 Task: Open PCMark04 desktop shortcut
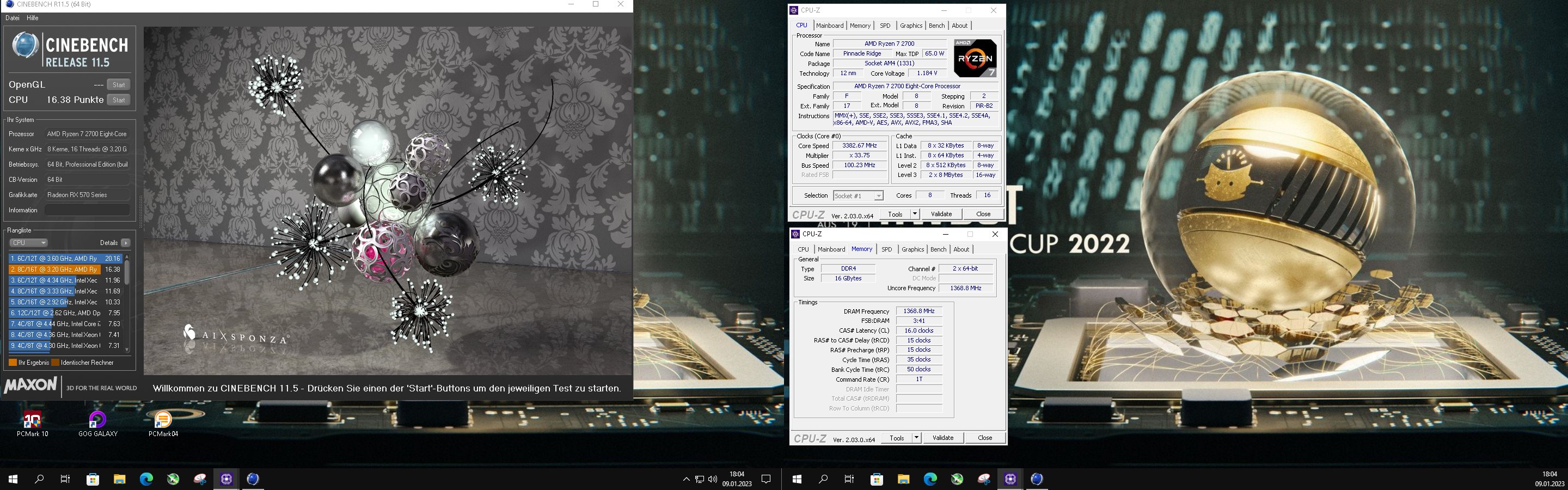pos(163,424)
